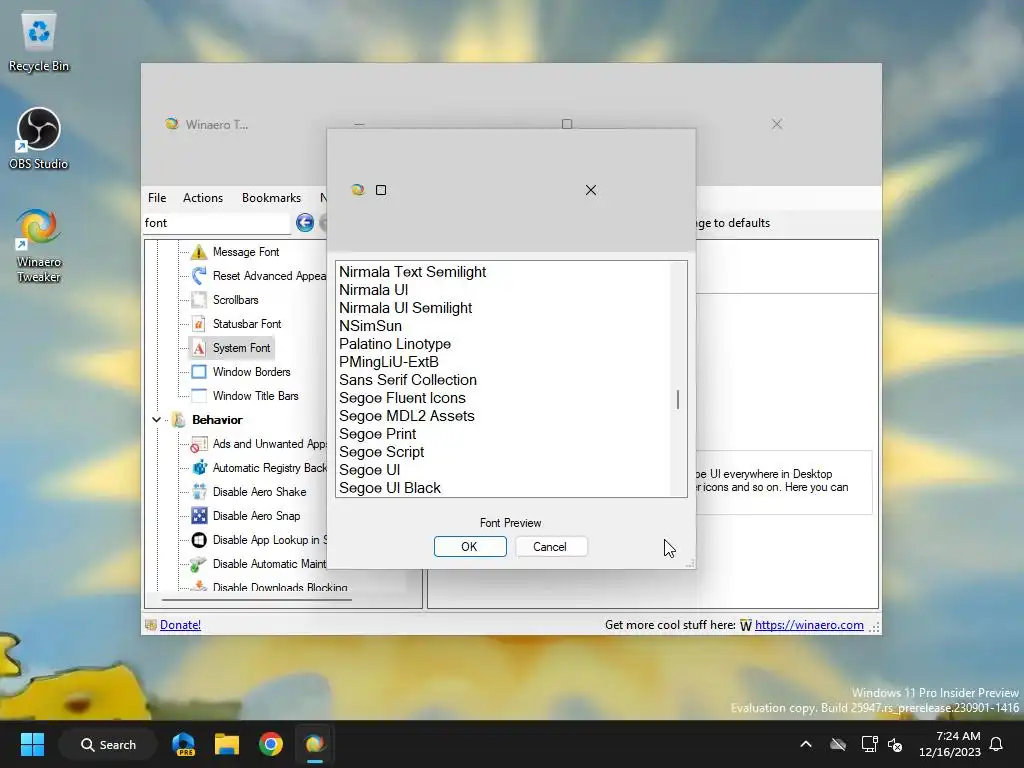Open Microsoft Edge PRE from taskbar
The image size is (1024, 768).
point(184,744)
